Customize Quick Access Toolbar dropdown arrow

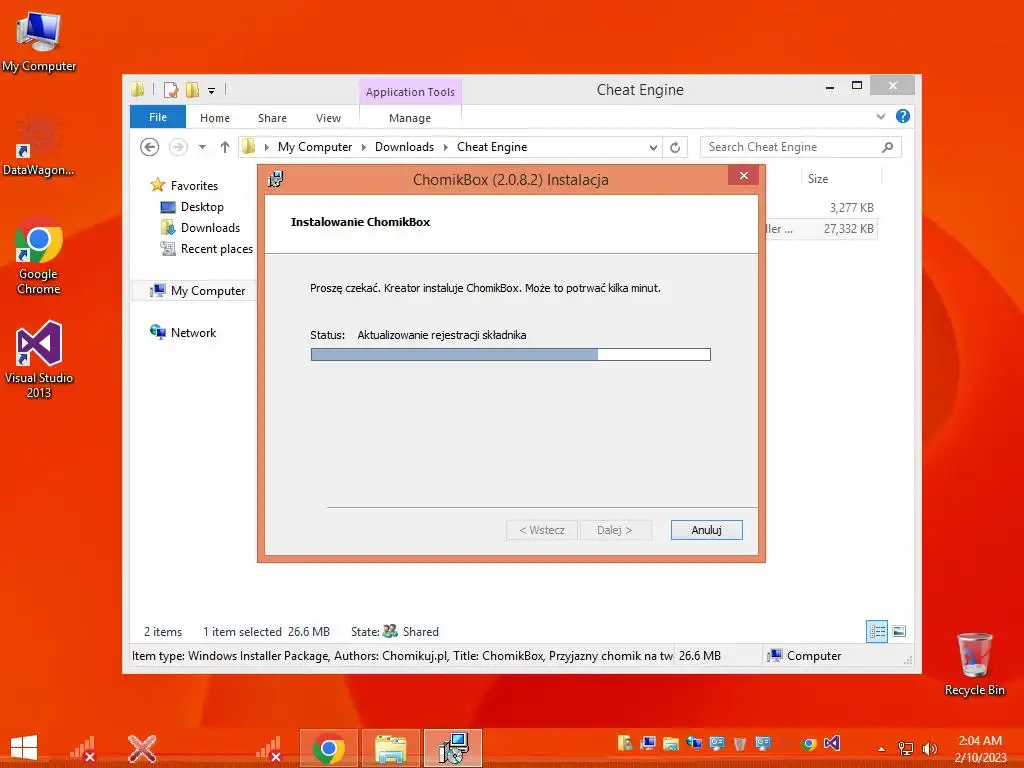pos(212,91)
